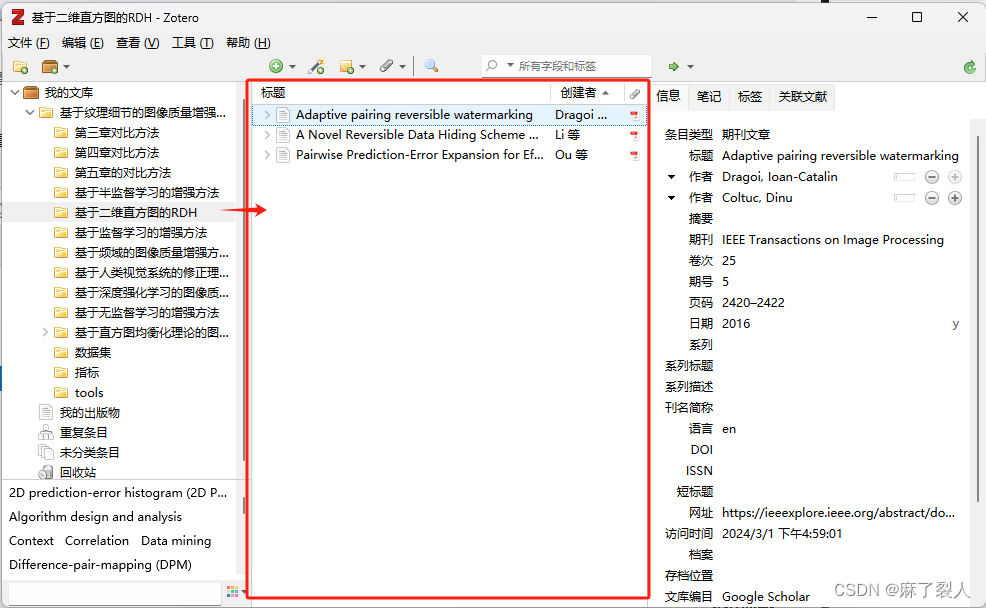Viewport: 986px width, 608px height.
Task: Switch to the 笔记 tab
Action: tap(709, 97)
